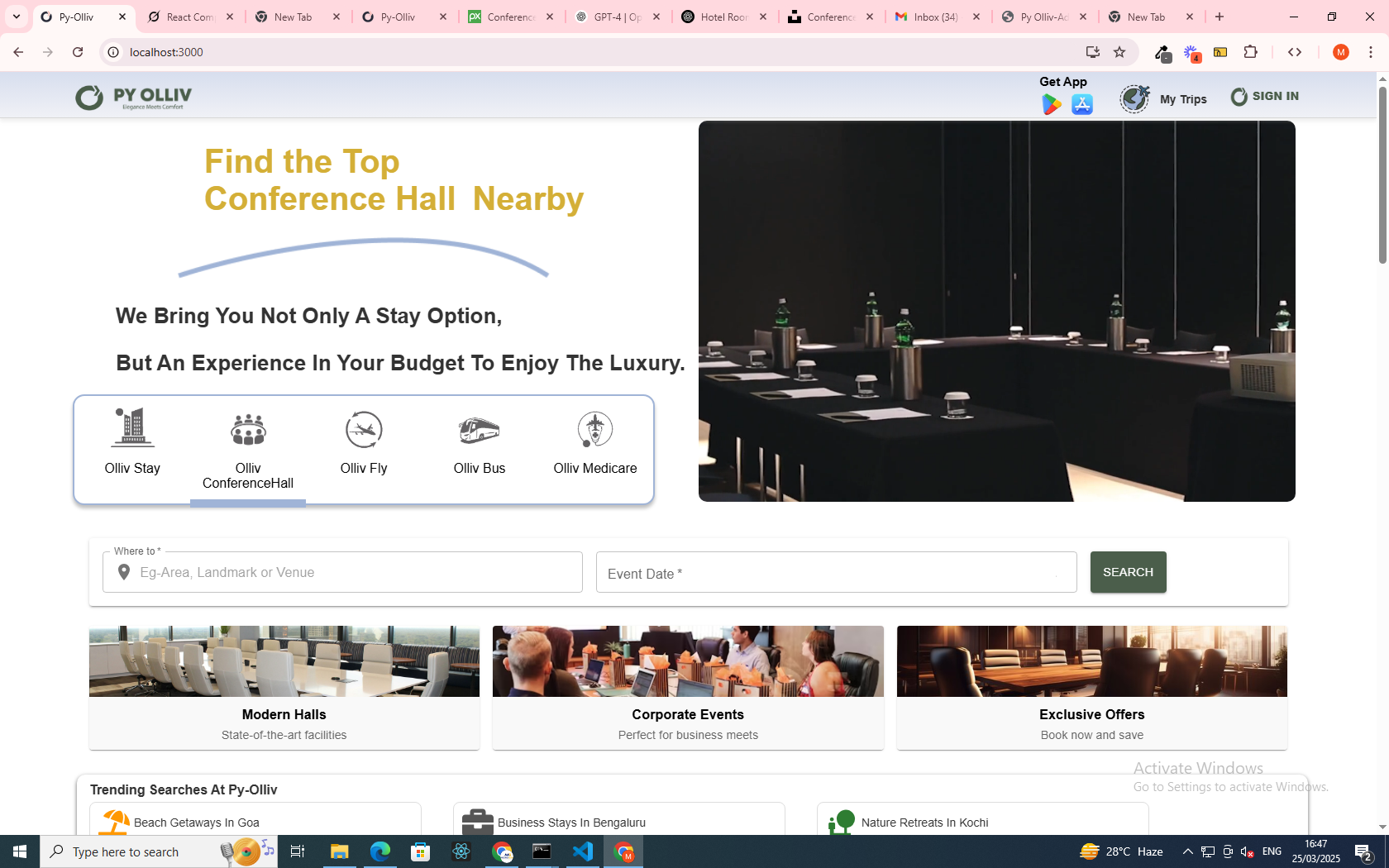Focus the Where to location field

click(356, 572)
